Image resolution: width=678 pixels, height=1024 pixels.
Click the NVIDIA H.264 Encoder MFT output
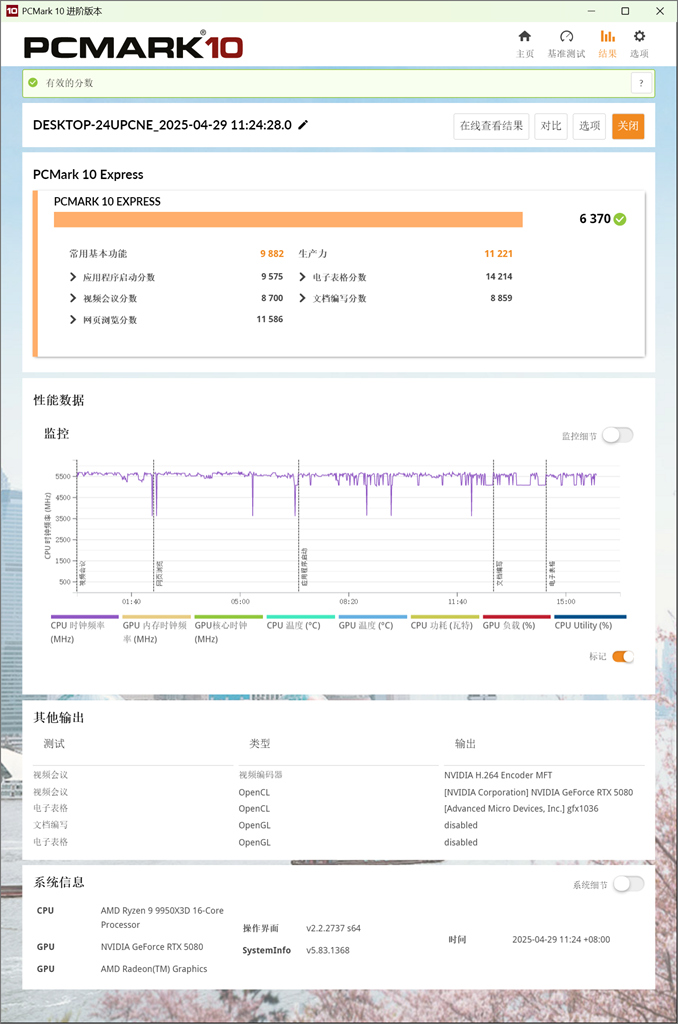pyautogui.click(x=498, y=775)
